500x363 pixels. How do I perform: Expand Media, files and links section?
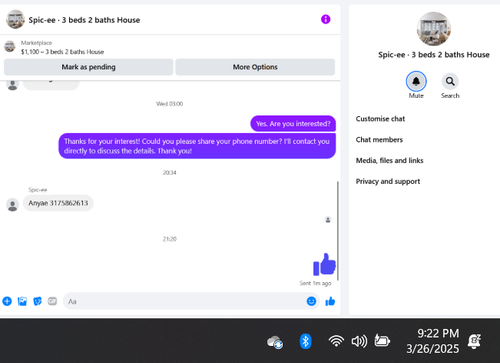point(389,161)
